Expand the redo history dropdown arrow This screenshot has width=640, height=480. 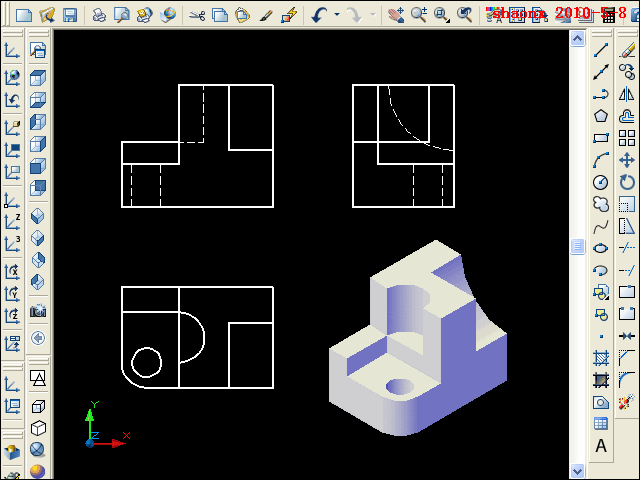[x=372, y=15]
